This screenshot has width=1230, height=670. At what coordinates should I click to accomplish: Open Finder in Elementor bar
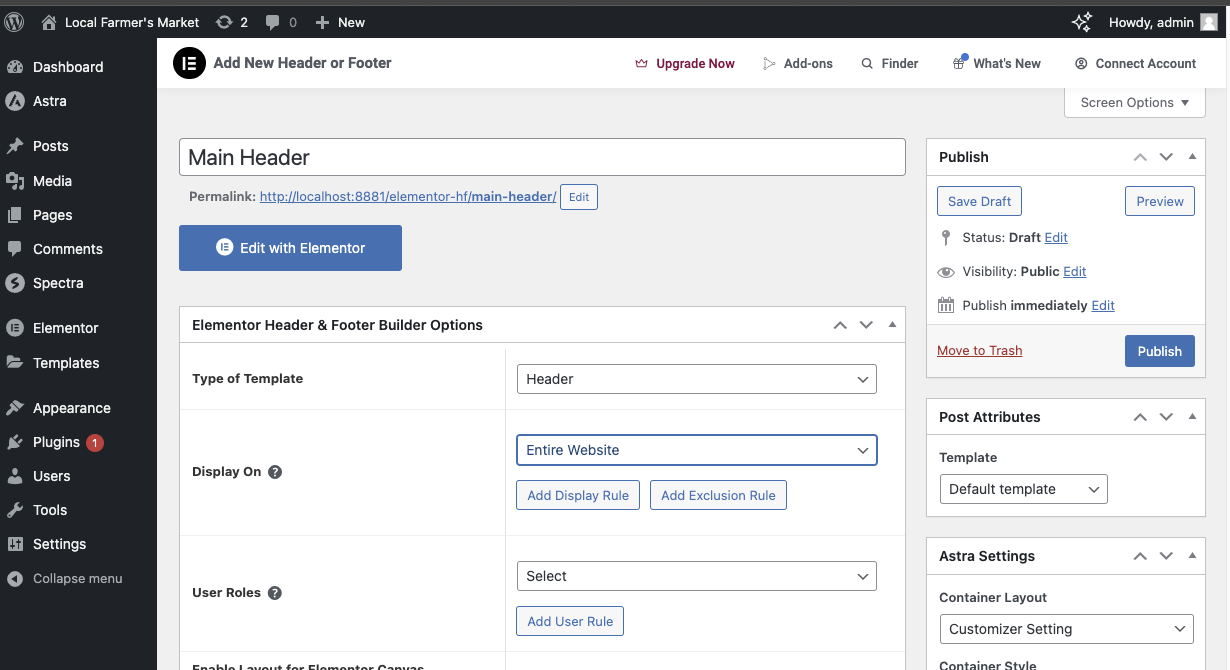pyautogui.click(x=890, y=63)
